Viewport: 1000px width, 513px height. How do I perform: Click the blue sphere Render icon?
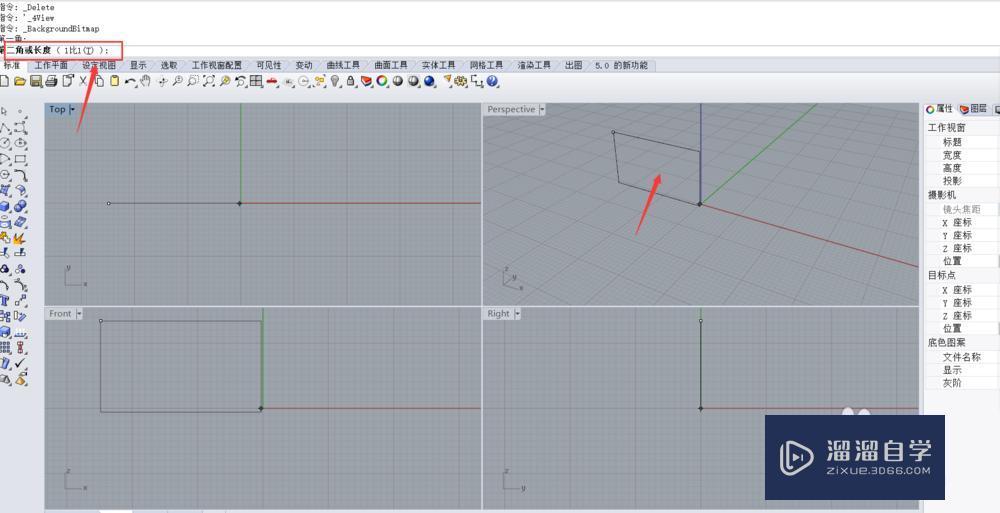[429, 81]
